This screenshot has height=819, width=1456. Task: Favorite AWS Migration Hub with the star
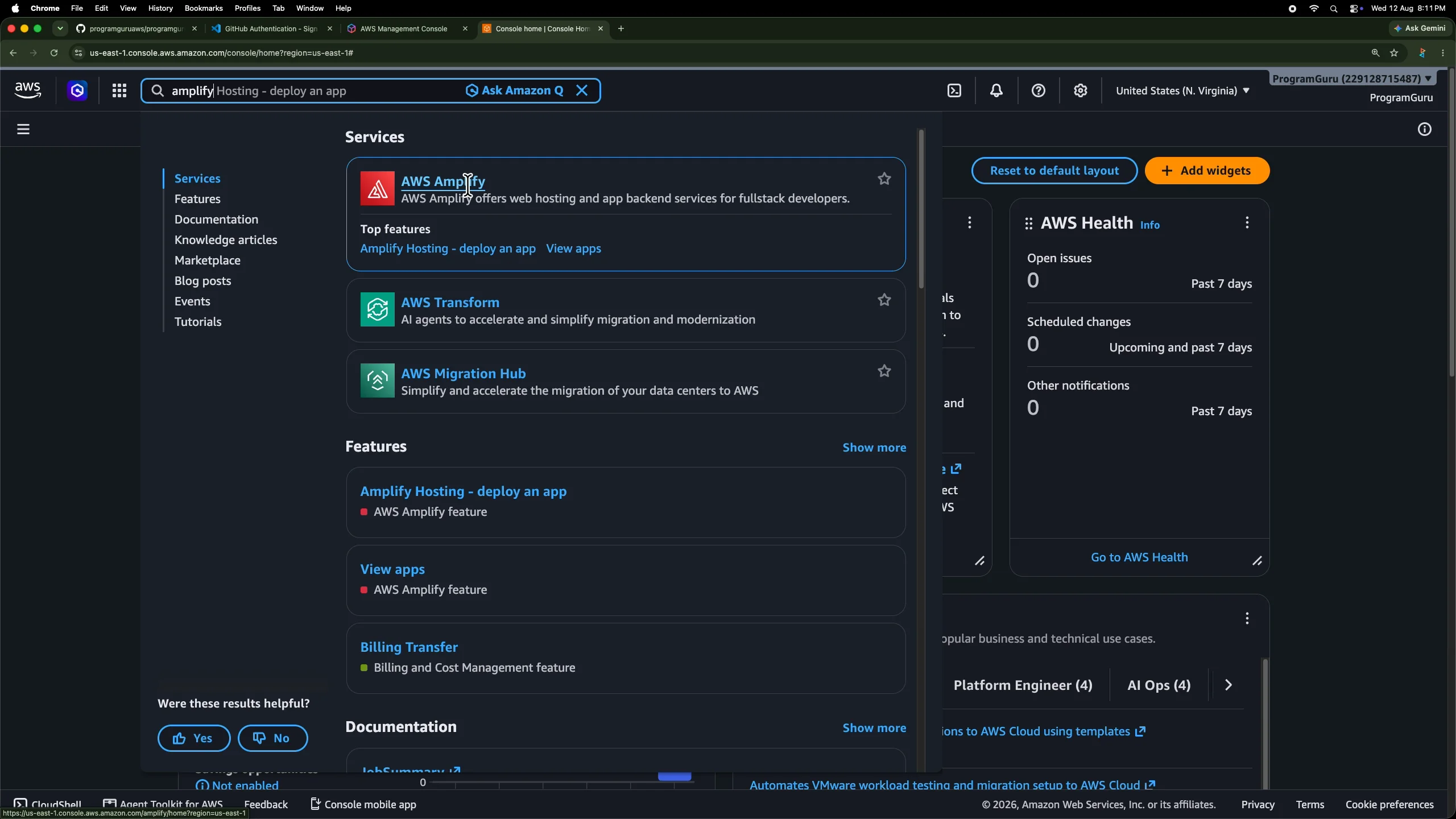point(884,371)
